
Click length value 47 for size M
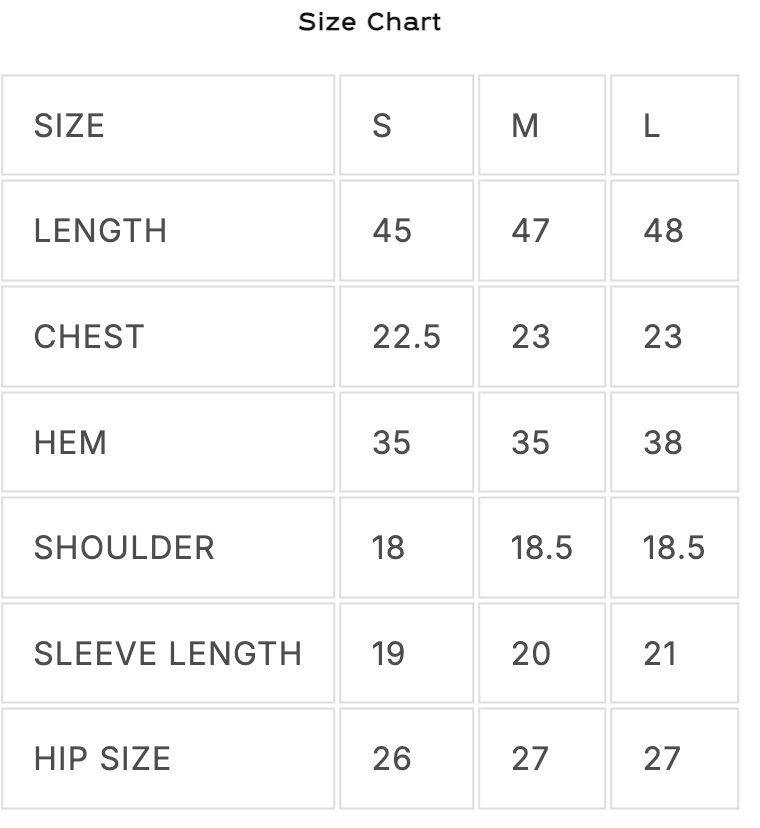[530, 231]
